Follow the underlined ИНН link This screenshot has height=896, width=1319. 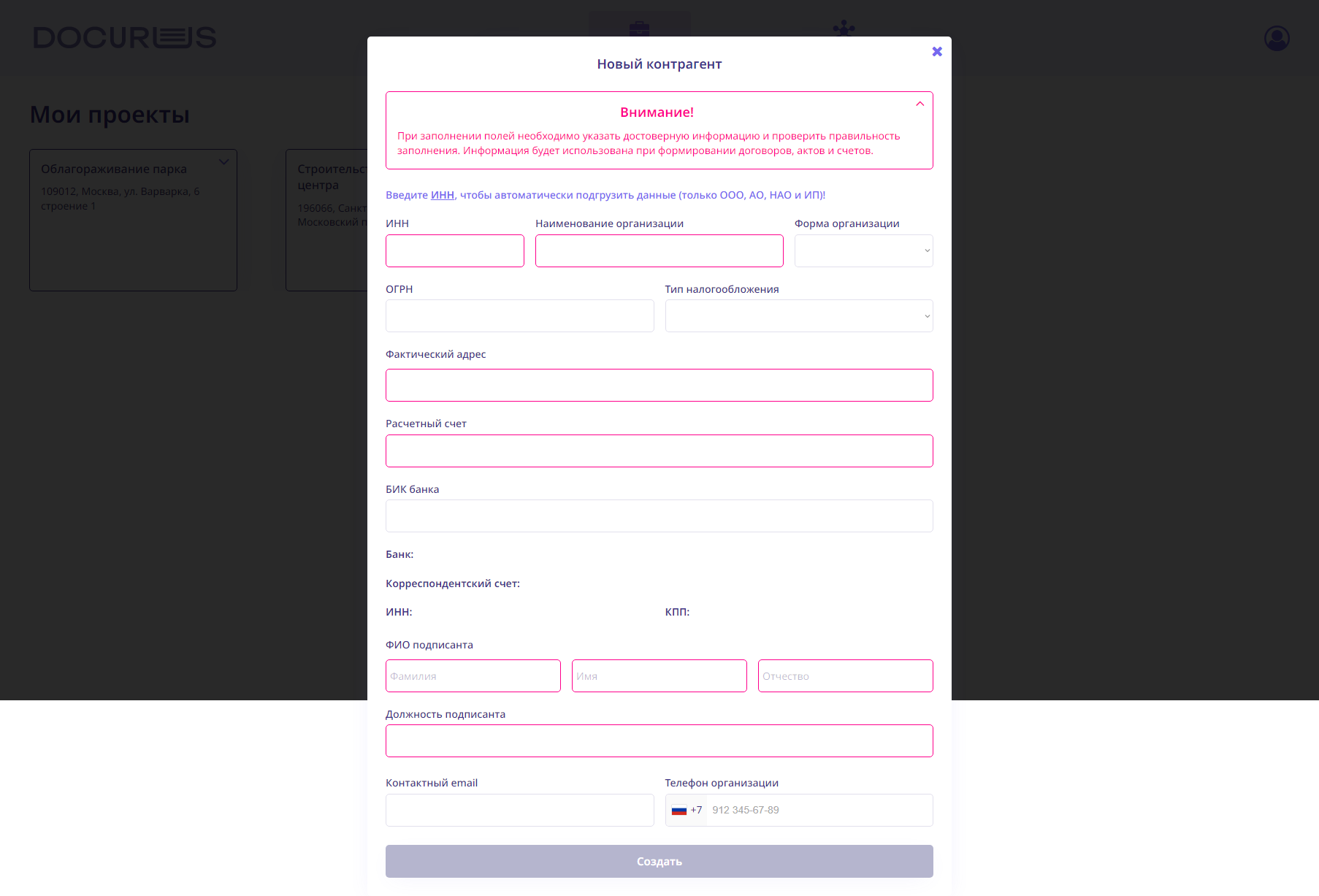point(443,195)
